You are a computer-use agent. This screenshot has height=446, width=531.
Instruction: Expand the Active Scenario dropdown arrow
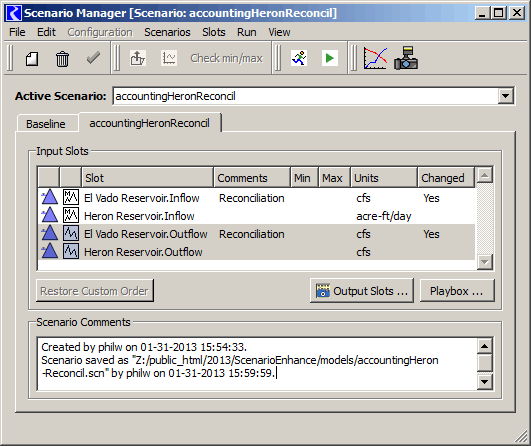tap(505, 96)
